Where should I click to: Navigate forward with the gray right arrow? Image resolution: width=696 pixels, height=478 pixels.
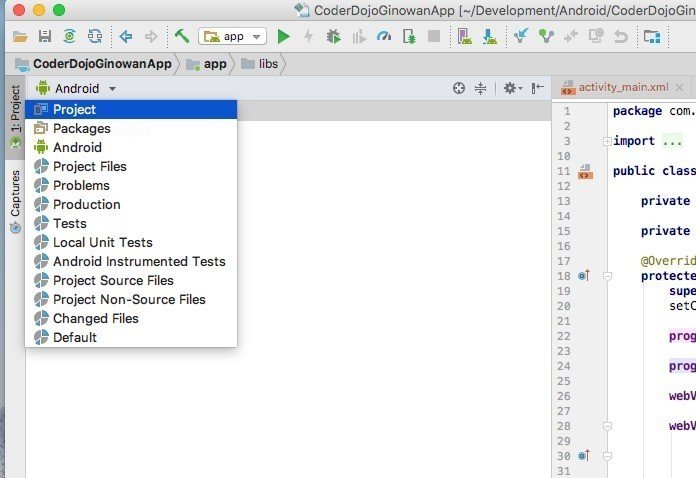coord(151,36)
